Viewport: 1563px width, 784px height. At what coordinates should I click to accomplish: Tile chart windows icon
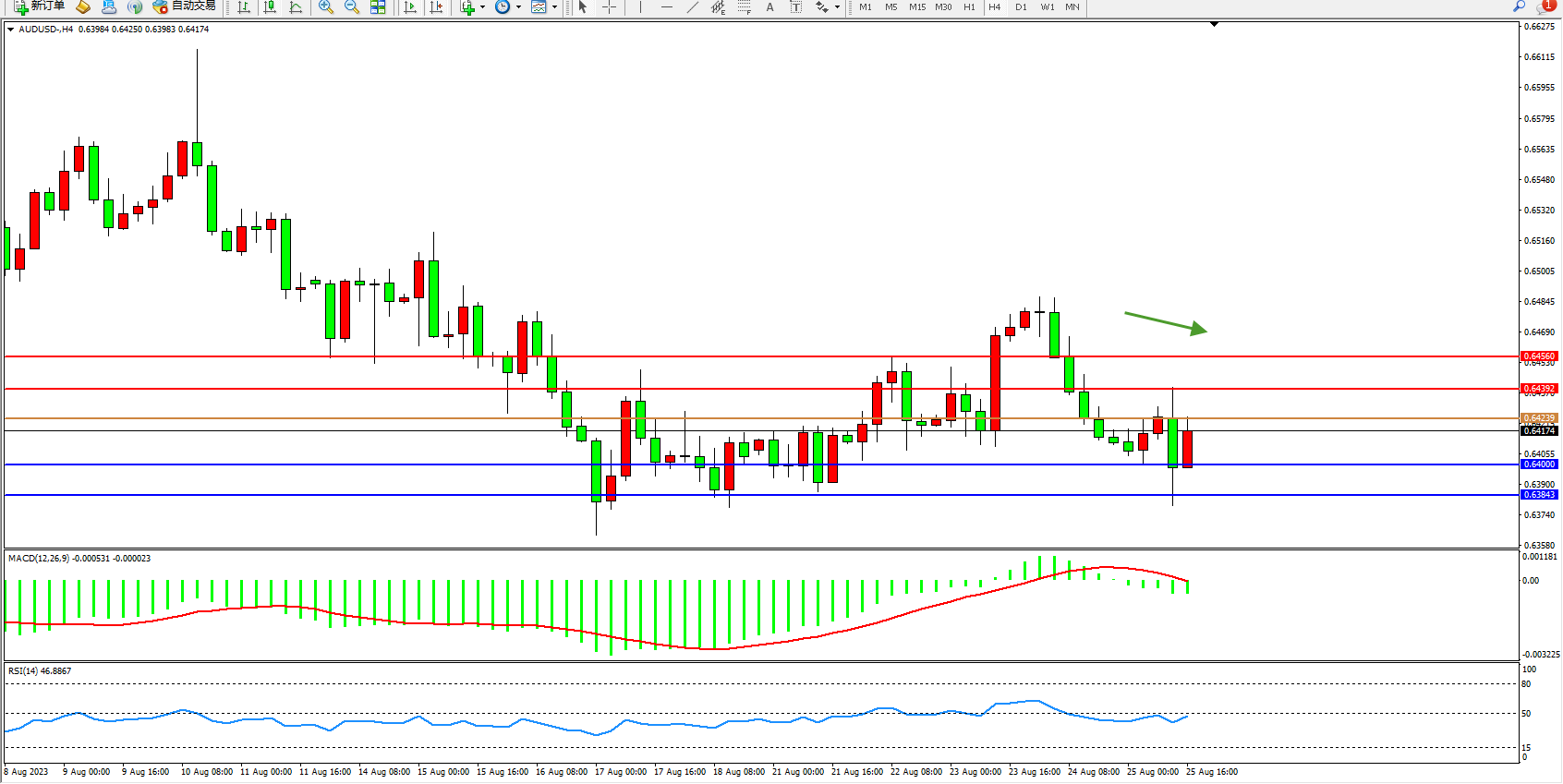coord(378,7)
